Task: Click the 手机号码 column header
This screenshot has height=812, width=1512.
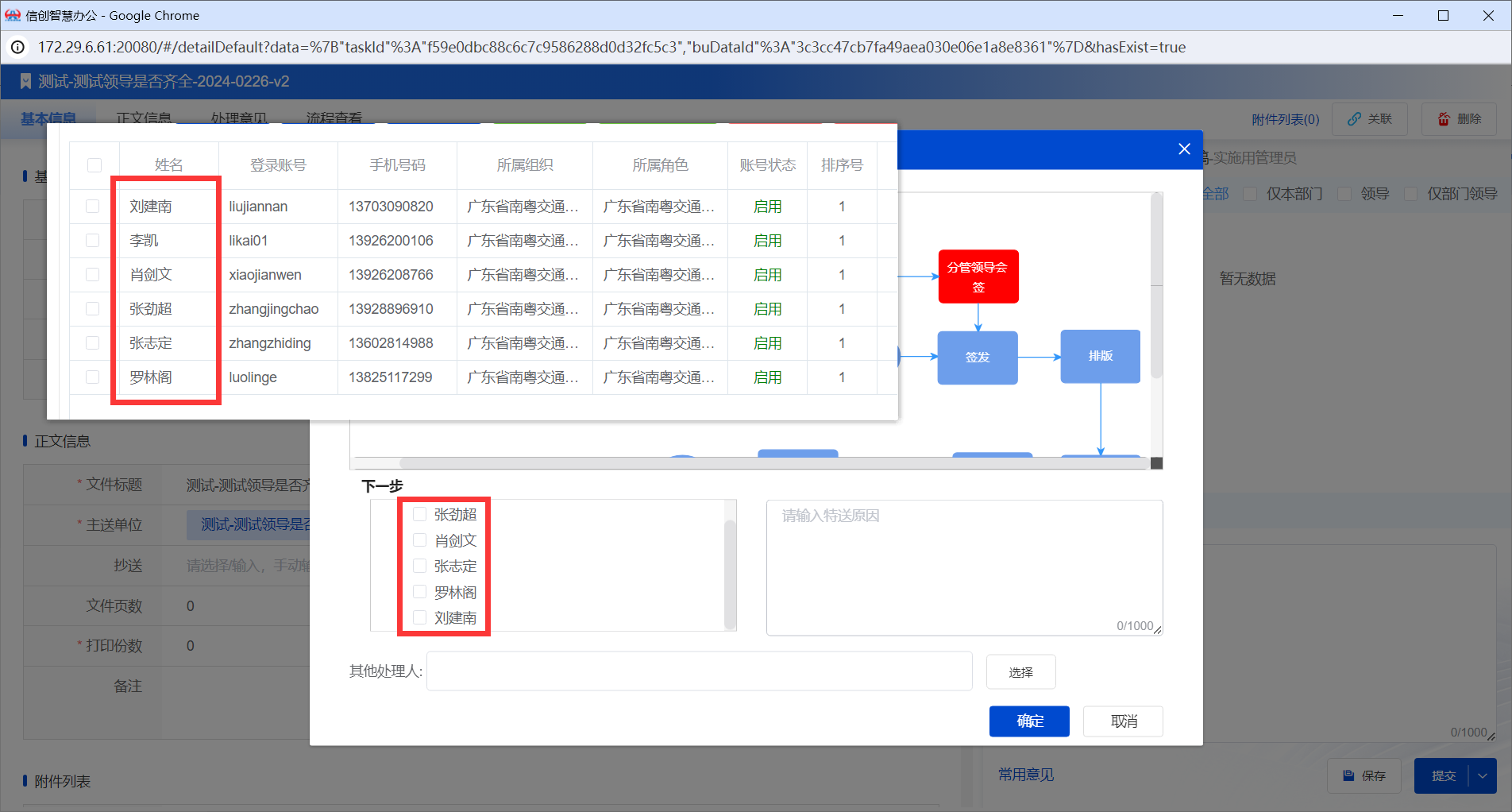Action: click(x=397, y=165)
